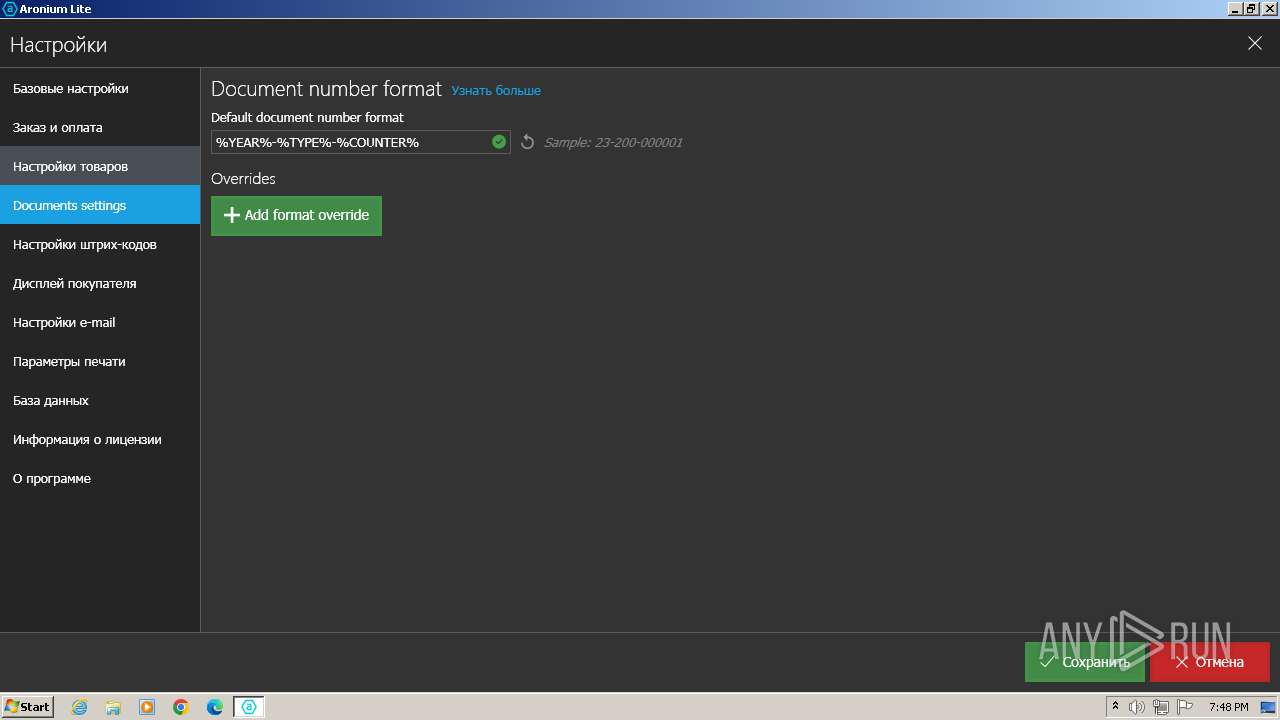Screen dimensions: 1280x720
Task: Click the Show desktop tray button
Action: [x=1269, y=707]
